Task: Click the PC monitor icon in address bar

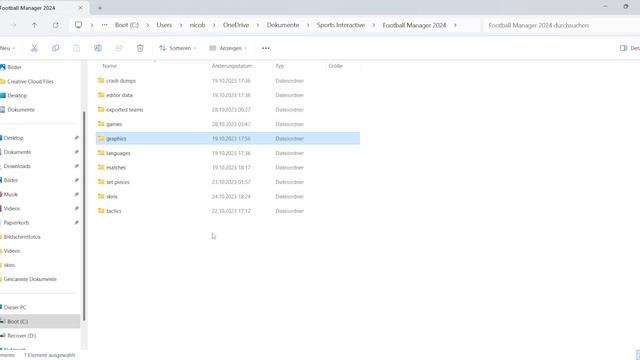Action: pyautogui.click(x=78, y=25)
